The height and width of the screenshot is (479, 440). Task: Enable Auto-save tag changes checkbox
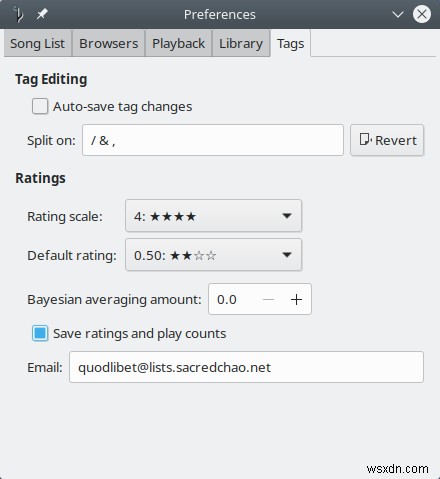tap(40, 107)
